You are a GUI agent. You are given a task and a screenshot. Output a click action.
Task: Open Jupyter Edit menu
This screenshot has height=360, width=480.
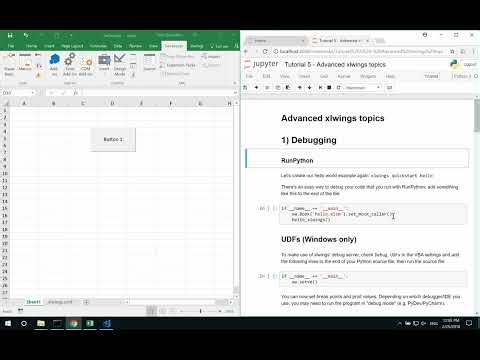pyautogui.click(x=266, y=76)
